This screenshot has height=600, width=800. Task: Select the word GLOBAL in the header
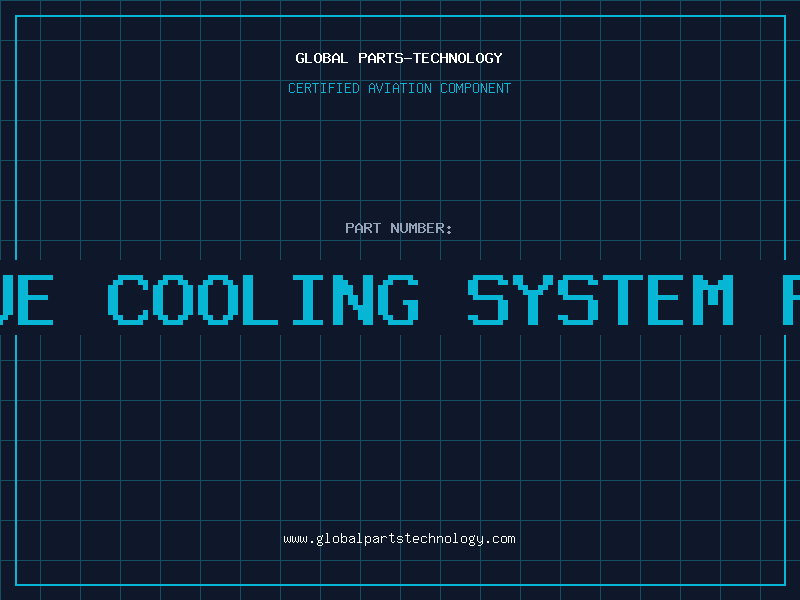tap(321, 58)
